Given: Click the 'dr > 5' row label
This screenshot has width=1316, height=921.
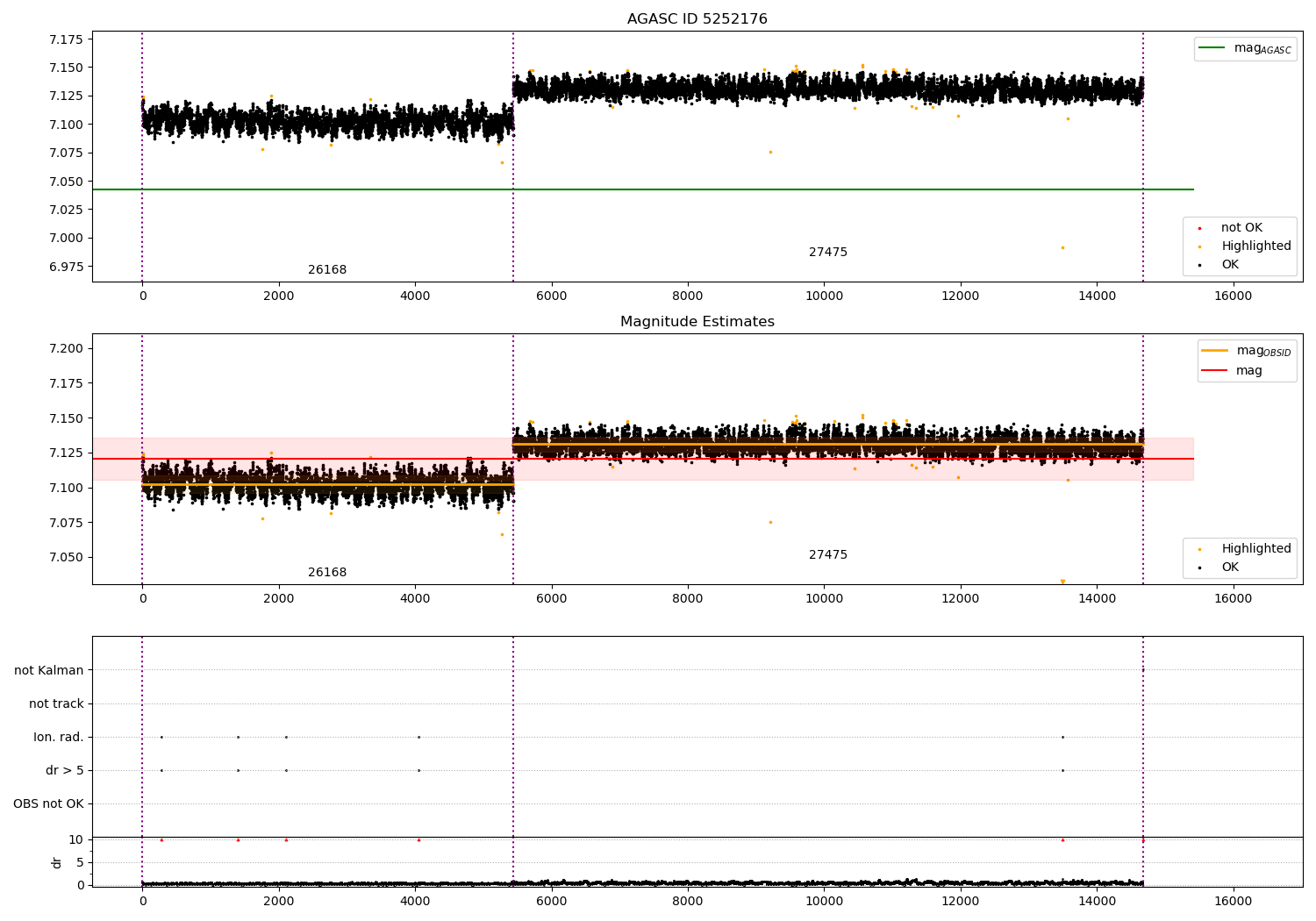Looking at the screenshot, I should pyautogui.click(x=65, y=771).
